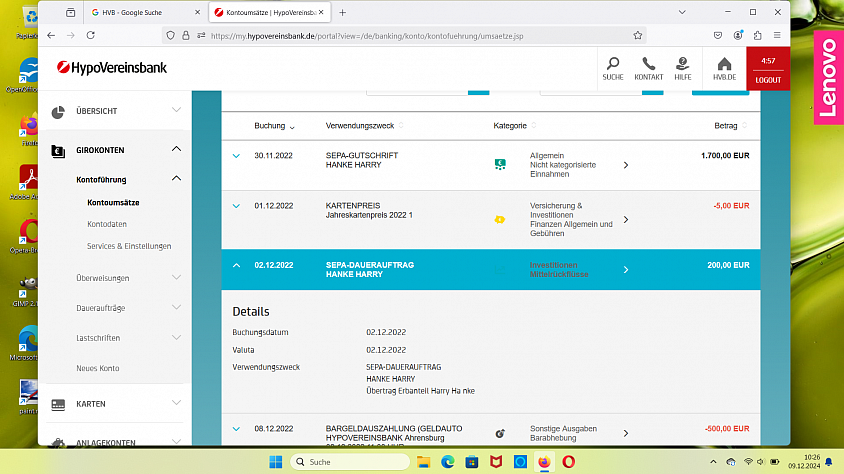Click the GIROKONTEN wallet icon
The width and height of the screenshot is (844, 474).
[58, 151]
